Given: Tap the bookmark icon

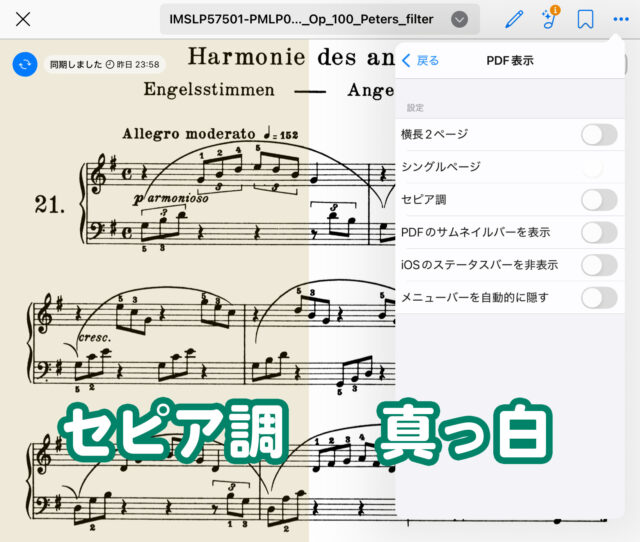Looking at the screenshot, I should [x=585, y=19].
